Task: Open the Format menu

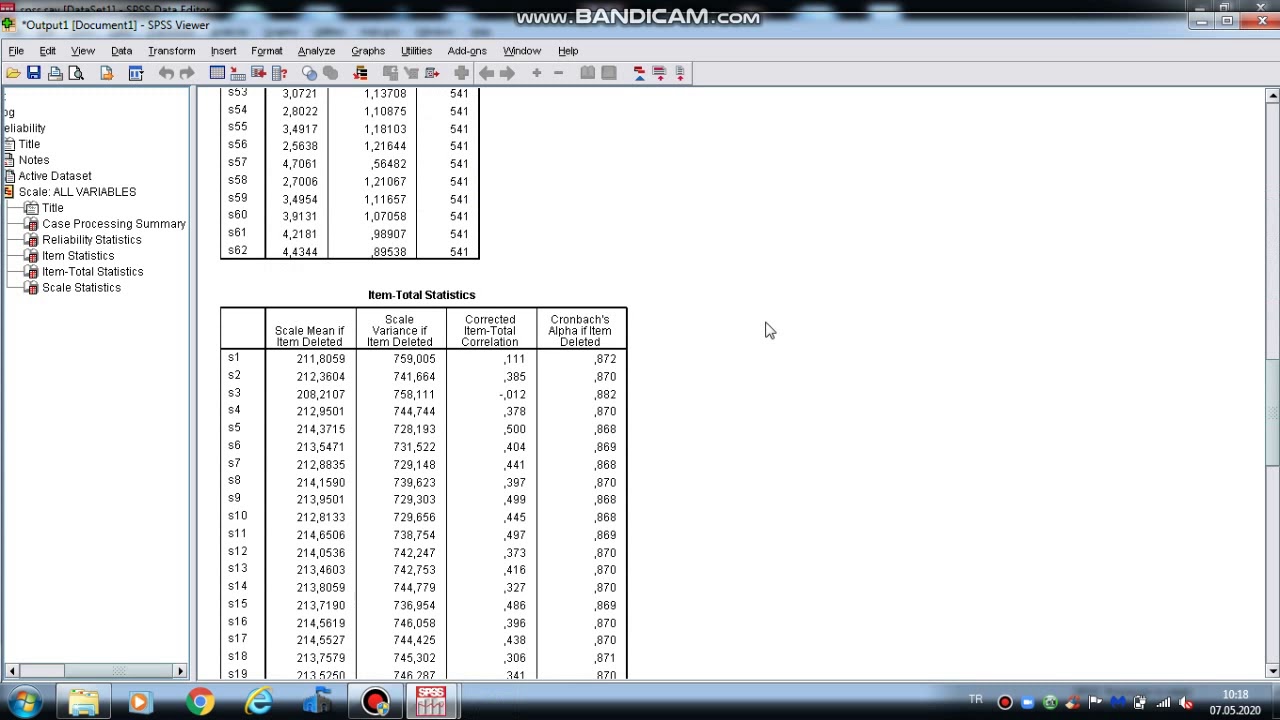Action: 267,50
